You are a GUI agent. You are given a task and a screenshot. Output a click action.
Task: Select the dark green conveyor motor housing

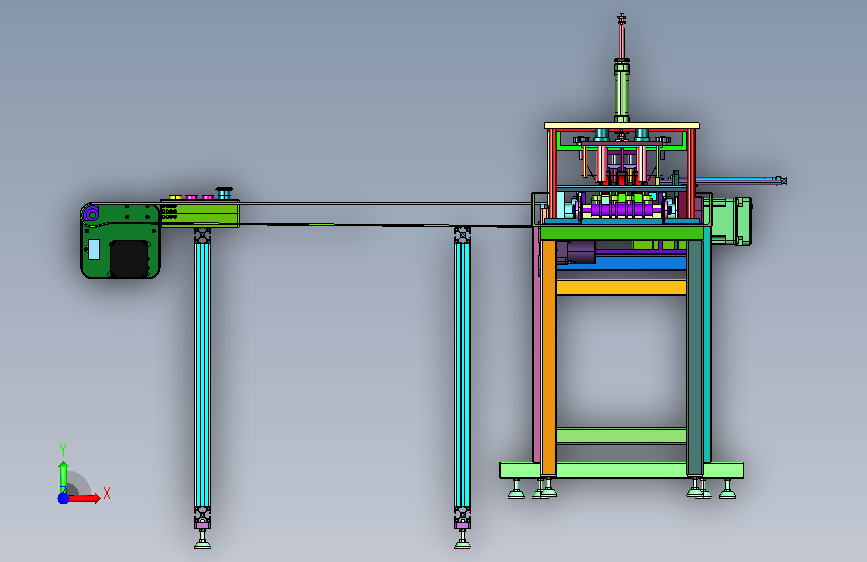click(x=121, y=241)
